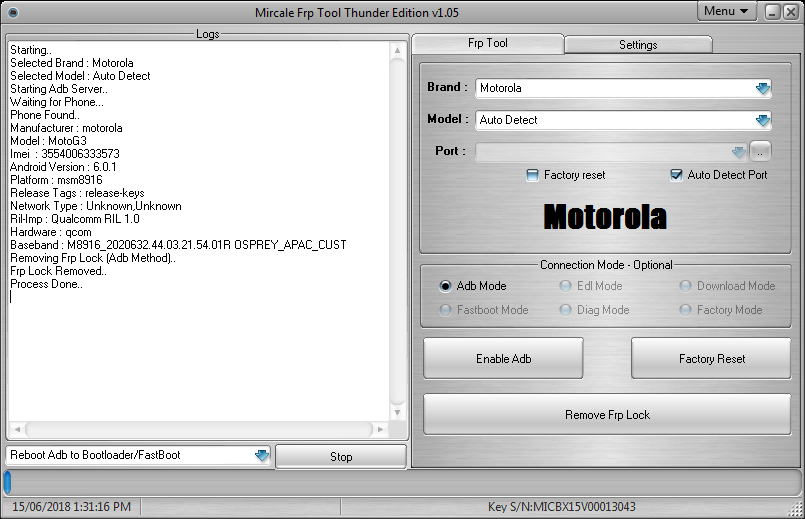The width and height of the screenshot is (805, 519).
Task: Switch to the Frp Tool tab
Action: click(488, 43)
